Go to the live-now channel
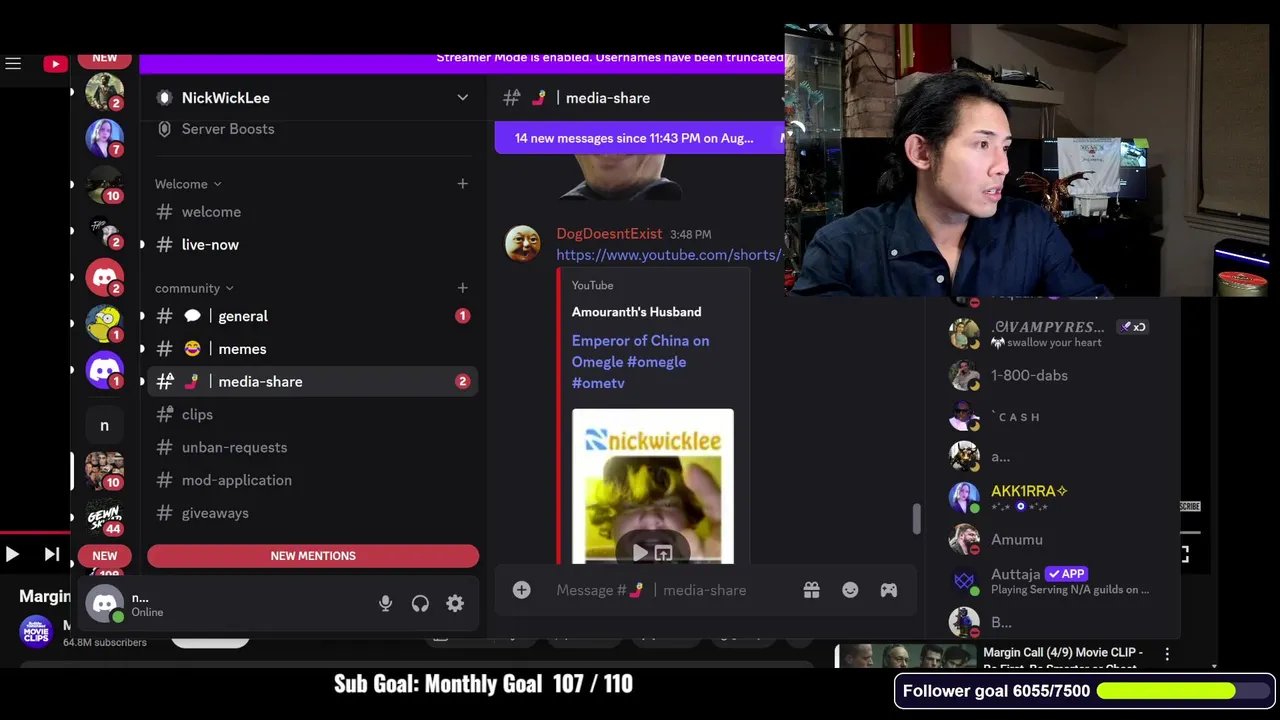The height and width of the screenshot is (720, 1280). pyautogui.click(x=313, y=245)
